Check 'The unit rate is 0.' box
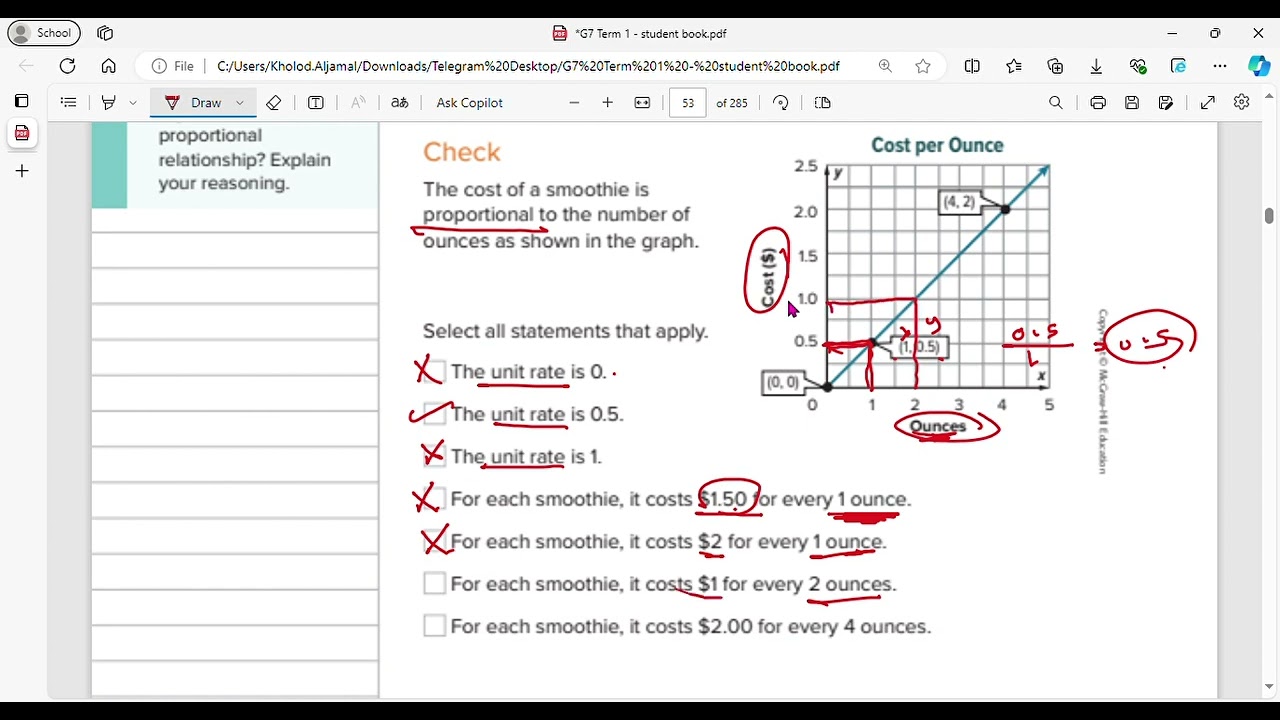This screenshot has height=720, width=1280. [433, 372]
